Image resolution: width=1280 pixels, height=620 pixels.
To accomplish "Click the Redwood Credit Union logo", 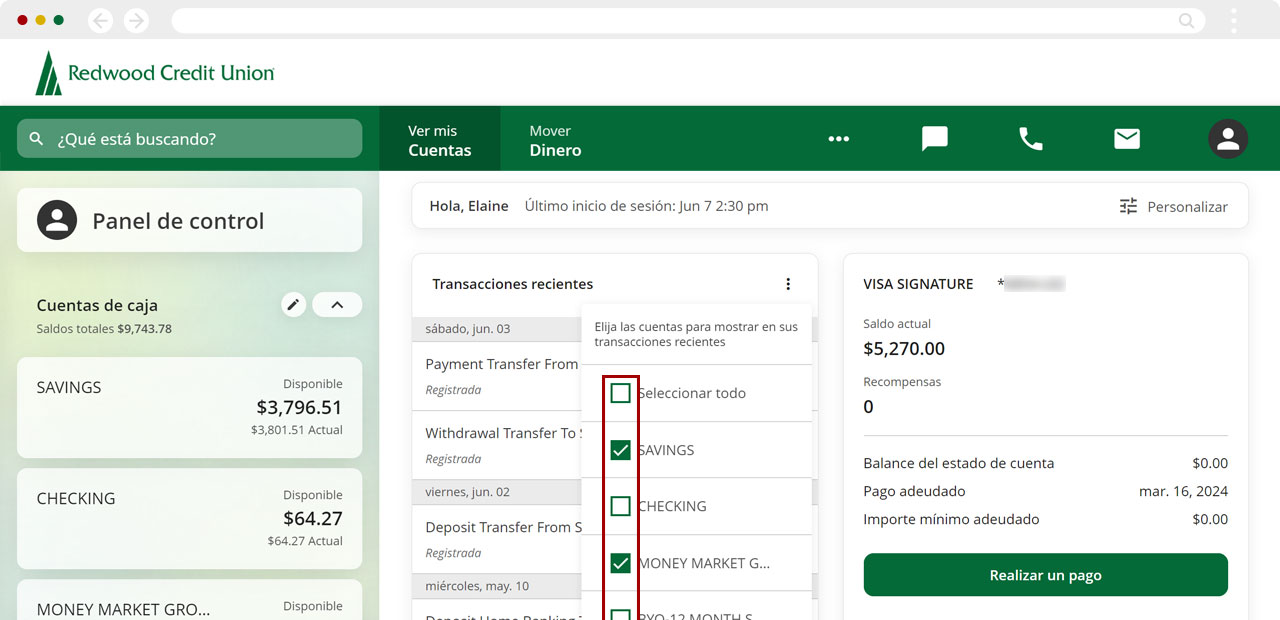I will pos(155,73).
